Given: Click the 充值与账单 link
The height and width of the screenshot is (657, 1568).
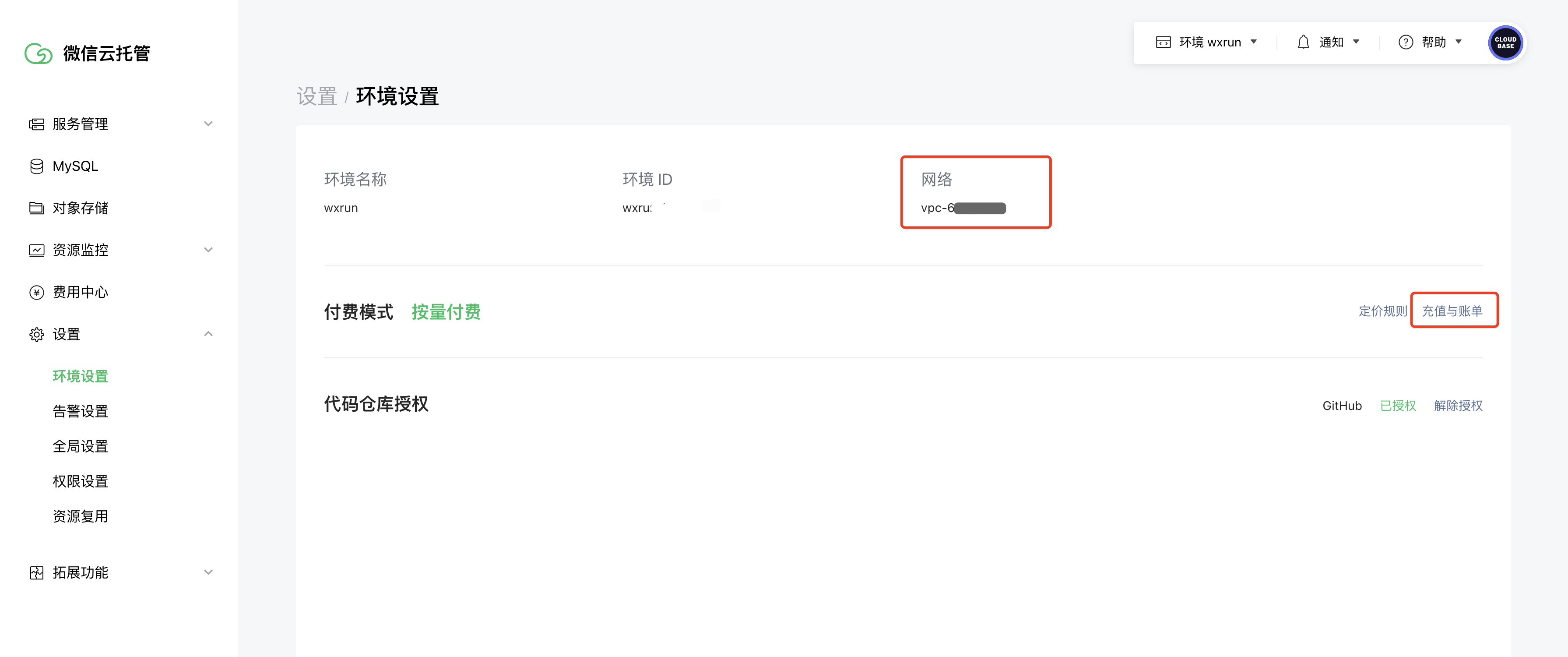Looking at the screenshot, I should click(x=1452, y=311).
